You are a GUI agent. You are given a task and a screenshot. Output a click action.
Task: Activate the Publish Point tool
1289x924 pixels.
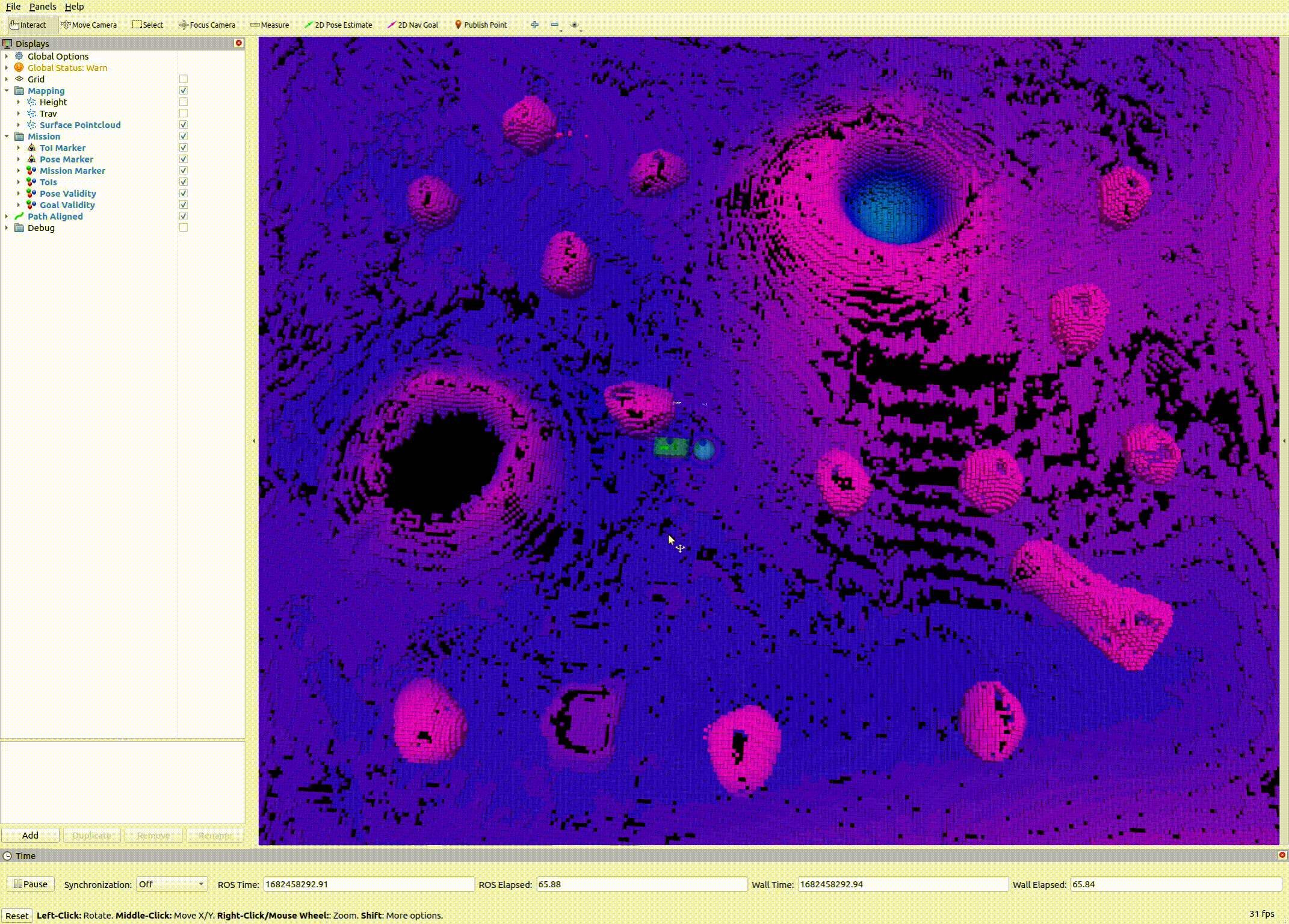480,25
